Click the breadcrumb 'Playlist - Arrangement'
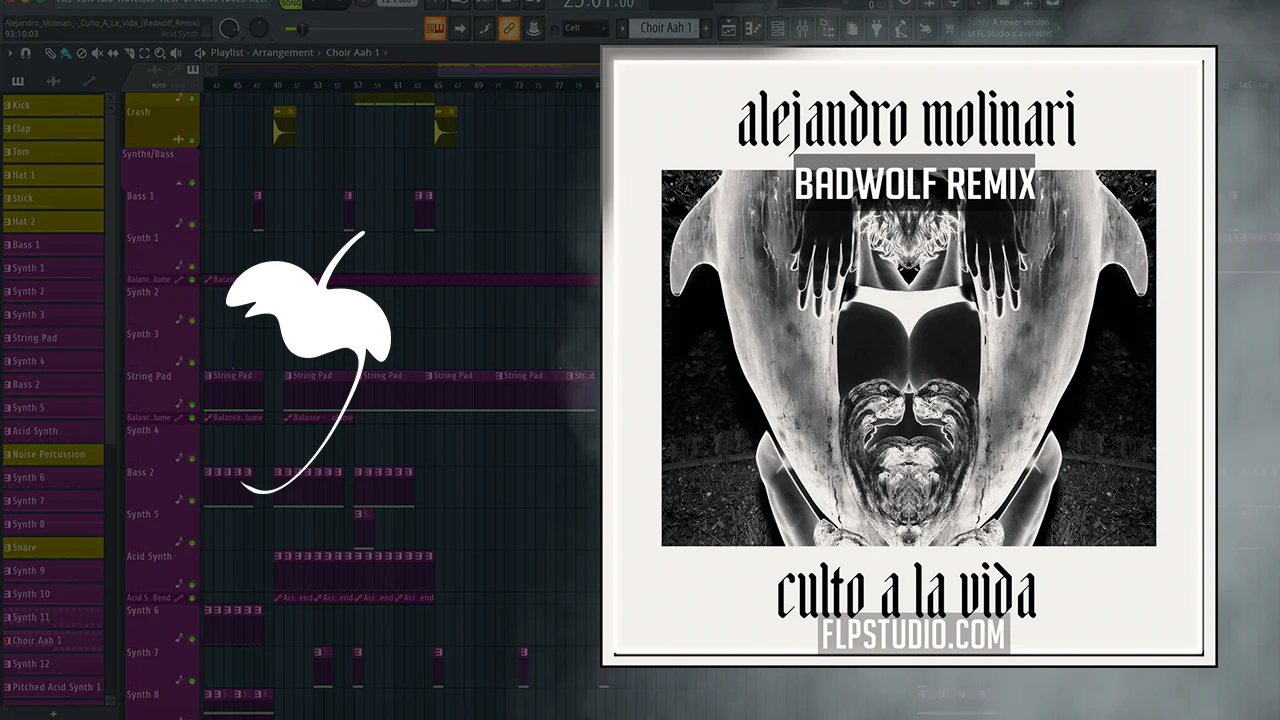This screenshot has width=1280, height=720. point(263,53)
